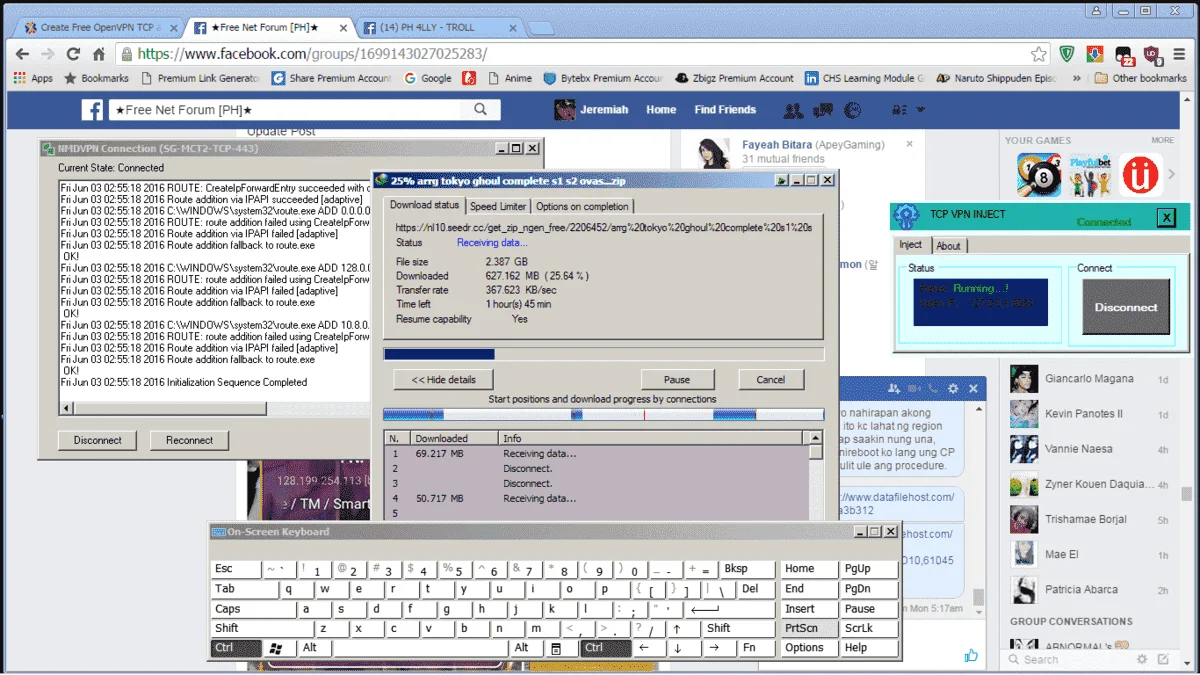Image resolution: width=1200 pixels, height=675 pixels.
Task: Open chat window options gear
Action: (953, 388)
